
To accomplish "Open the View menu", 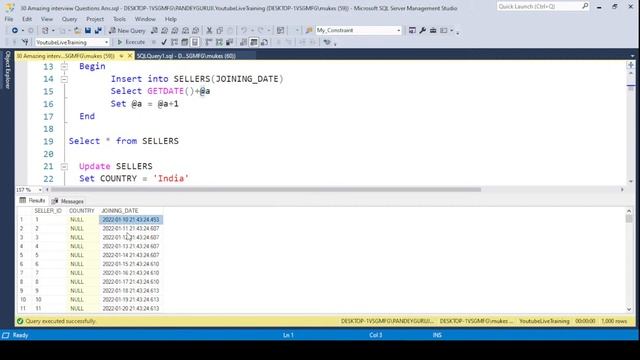I will (x=47, y=19).
